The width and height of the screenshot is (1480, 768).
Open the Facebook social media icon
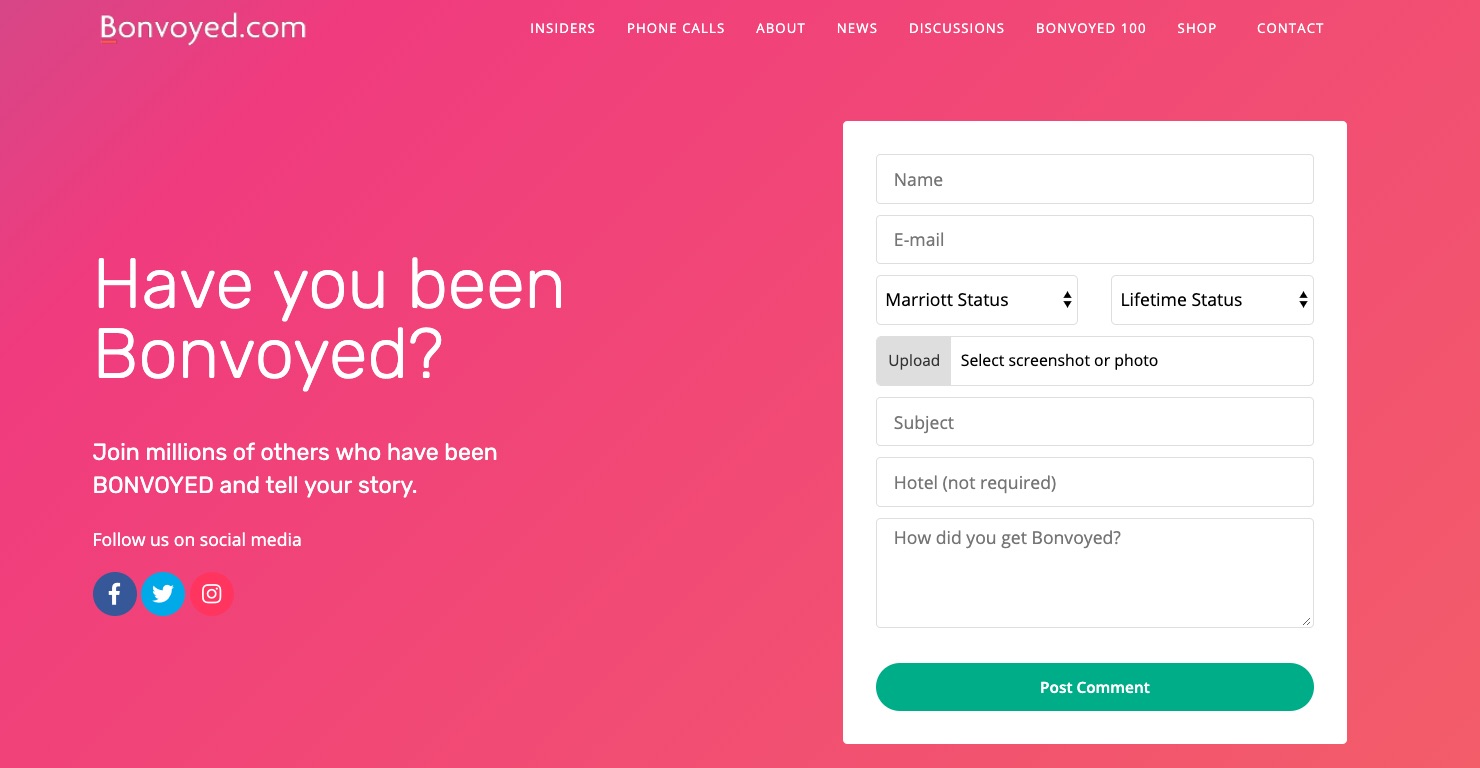[x=115, y=594]
